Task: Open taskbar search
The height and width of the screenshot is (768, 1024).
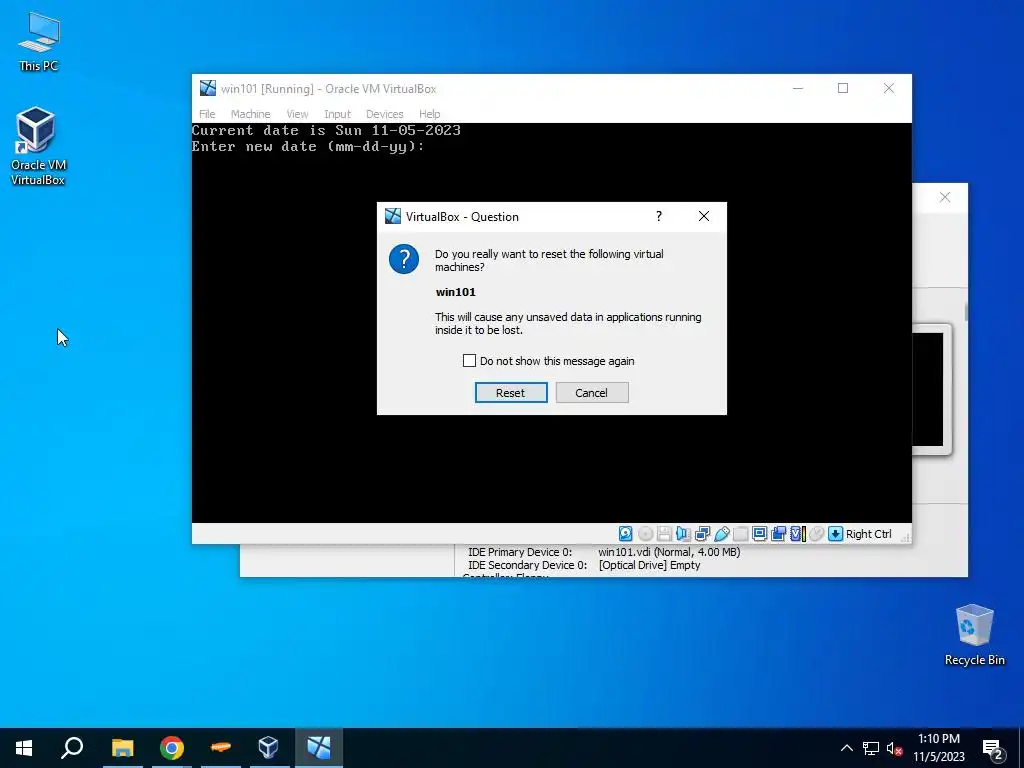Action: [x=72, y=748]
